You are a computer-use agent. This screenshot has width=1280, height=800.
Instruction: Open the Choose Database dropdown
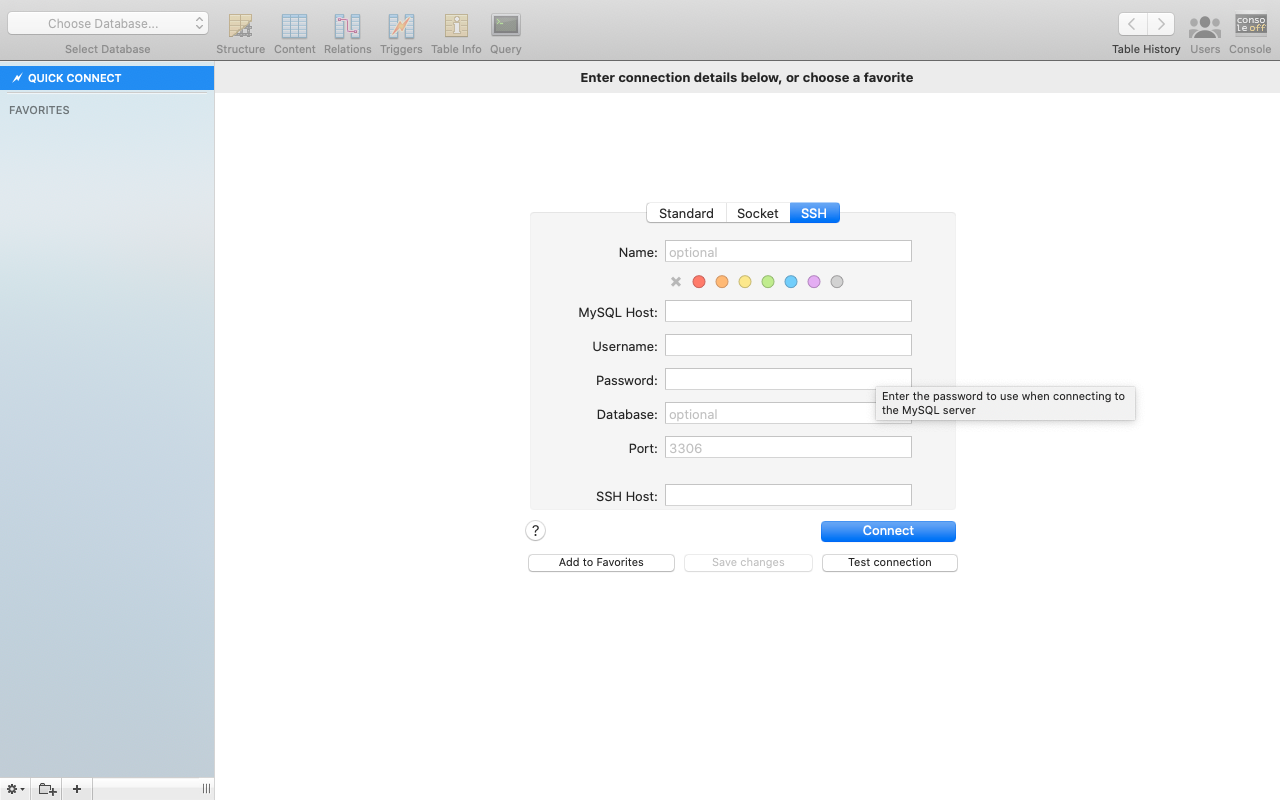[108, 22]
